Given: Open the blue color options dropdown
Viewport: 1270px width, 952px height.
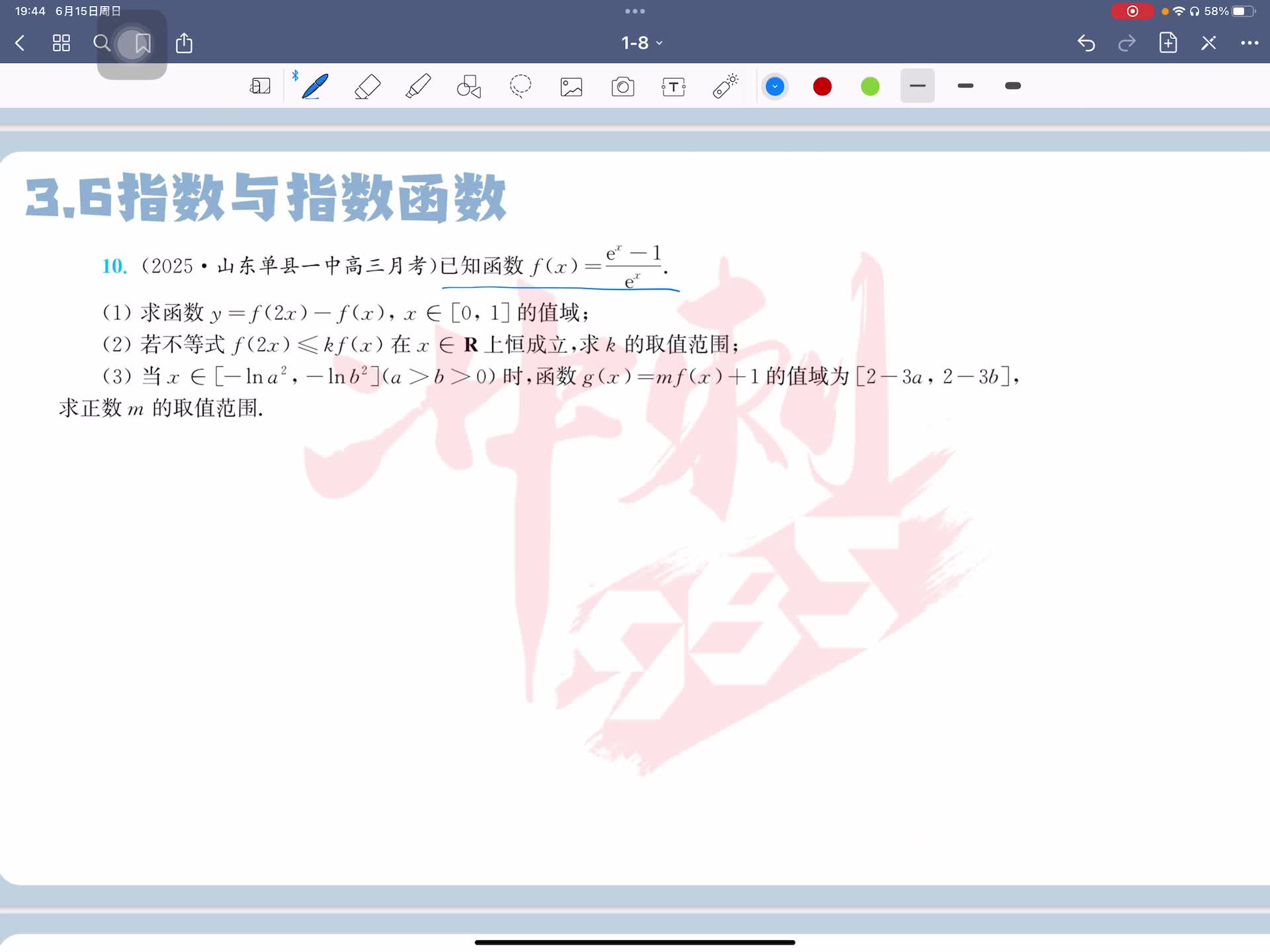Looking at the screenshot, I should tap(775, 87).
